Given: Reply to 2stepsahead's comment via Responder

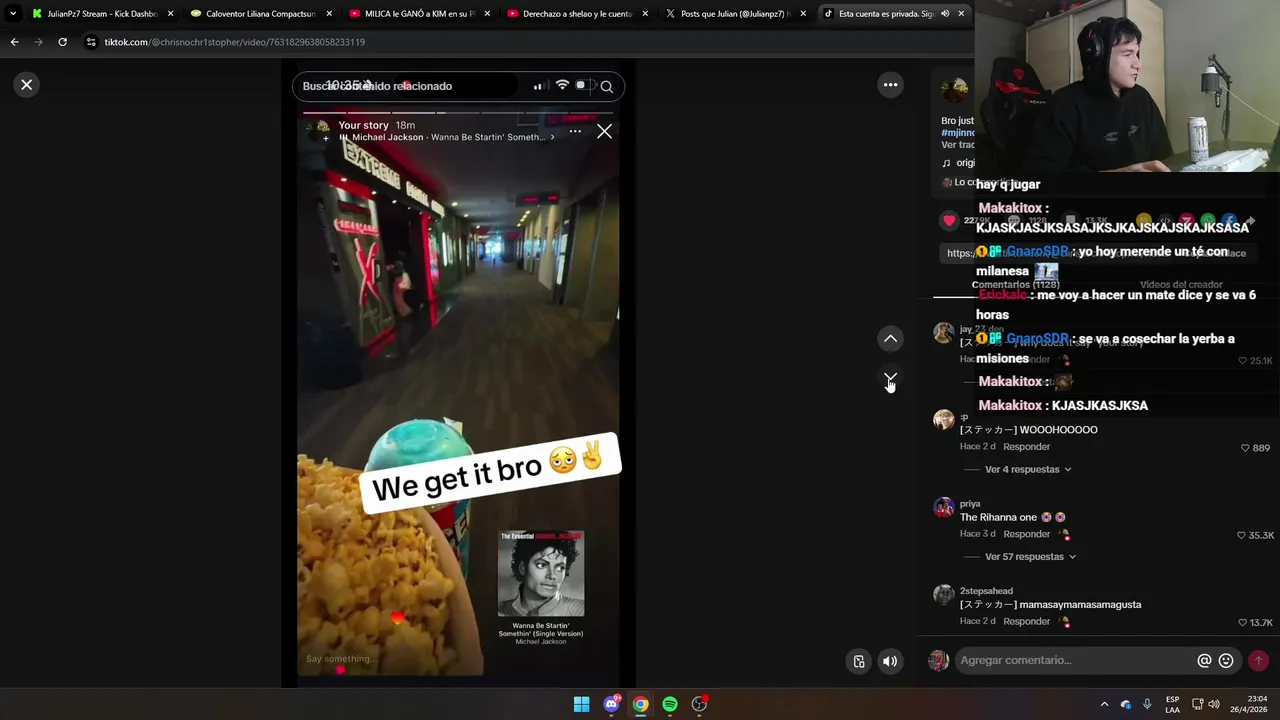Looking at the screenshot, I should (1026, 621).
